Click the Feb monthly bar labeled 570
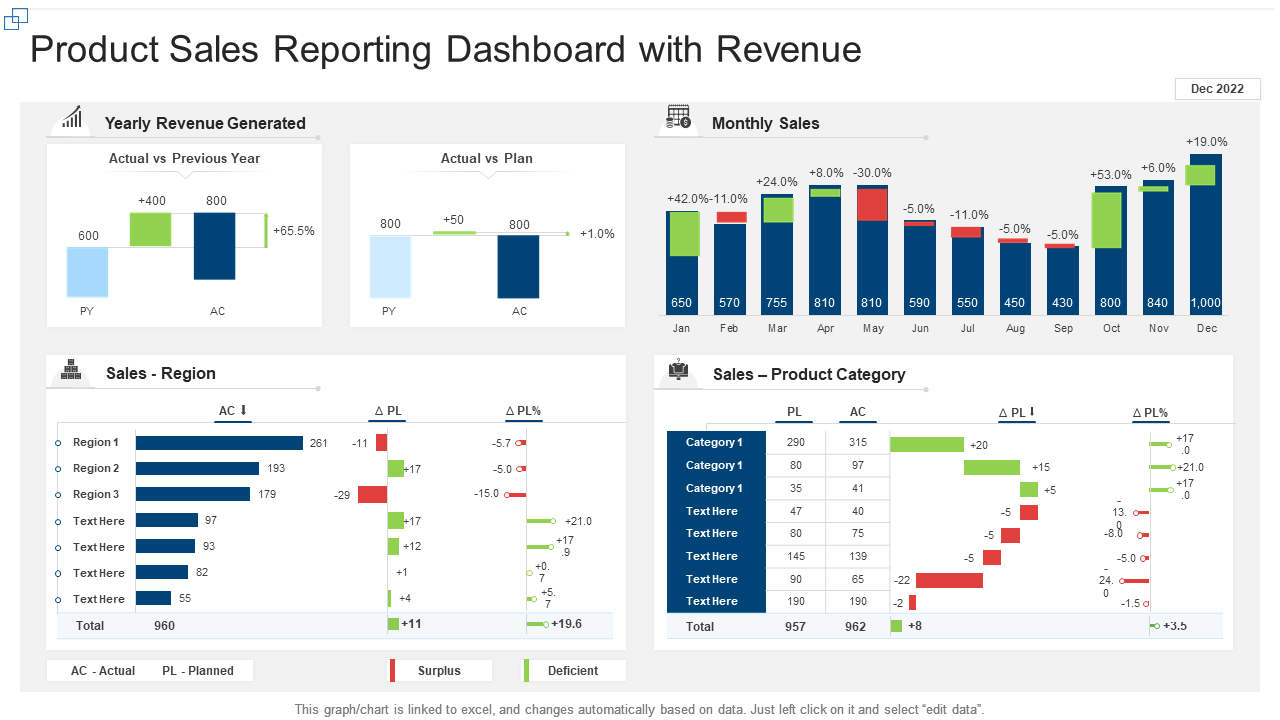The image size is (1280, 720). (x=729, y=269)
